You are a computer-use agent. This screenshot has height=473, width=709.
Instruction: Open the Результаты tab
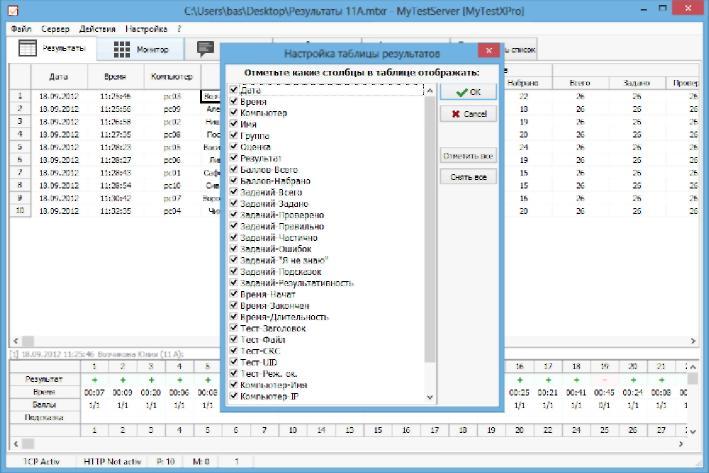pyautogui.click(x=52, y=48)
